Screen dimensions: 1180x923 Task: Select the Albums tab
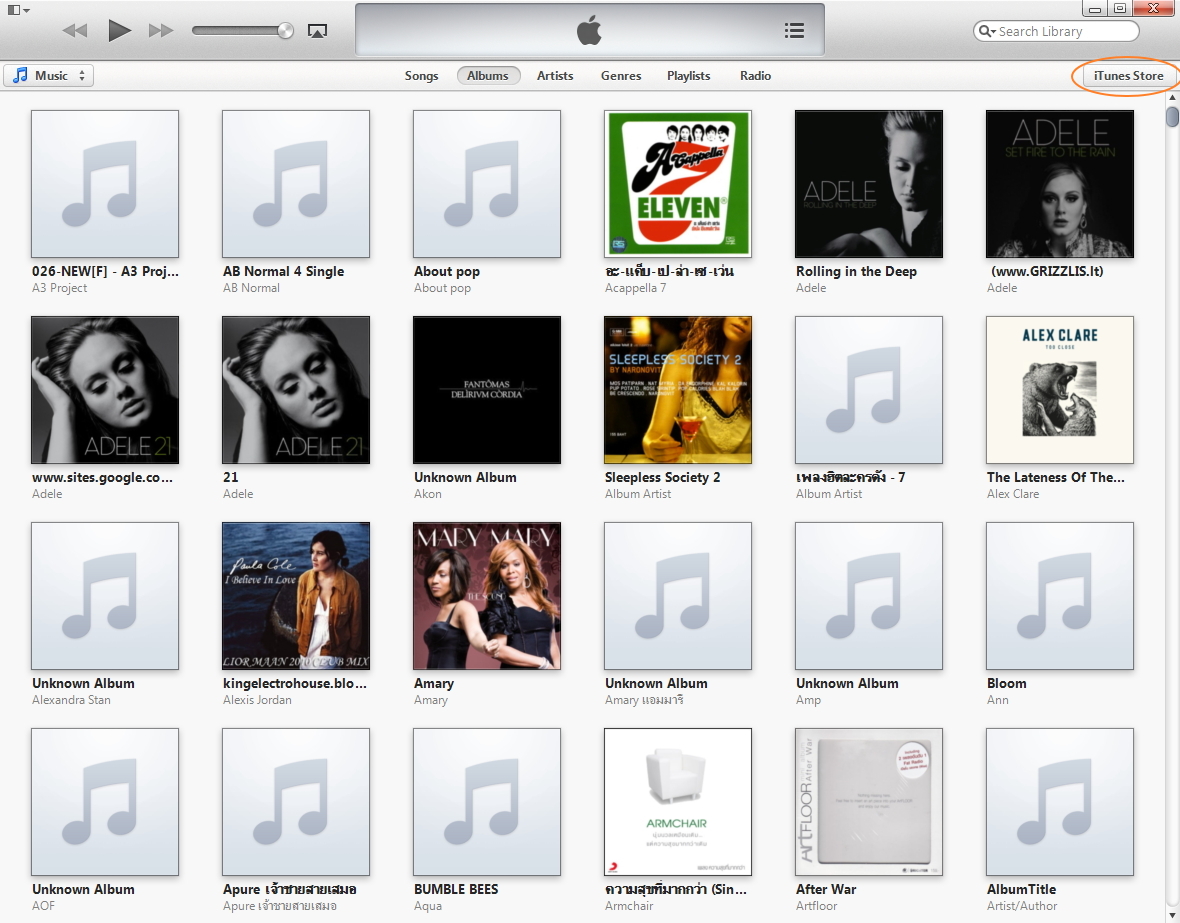click(488, 76)
